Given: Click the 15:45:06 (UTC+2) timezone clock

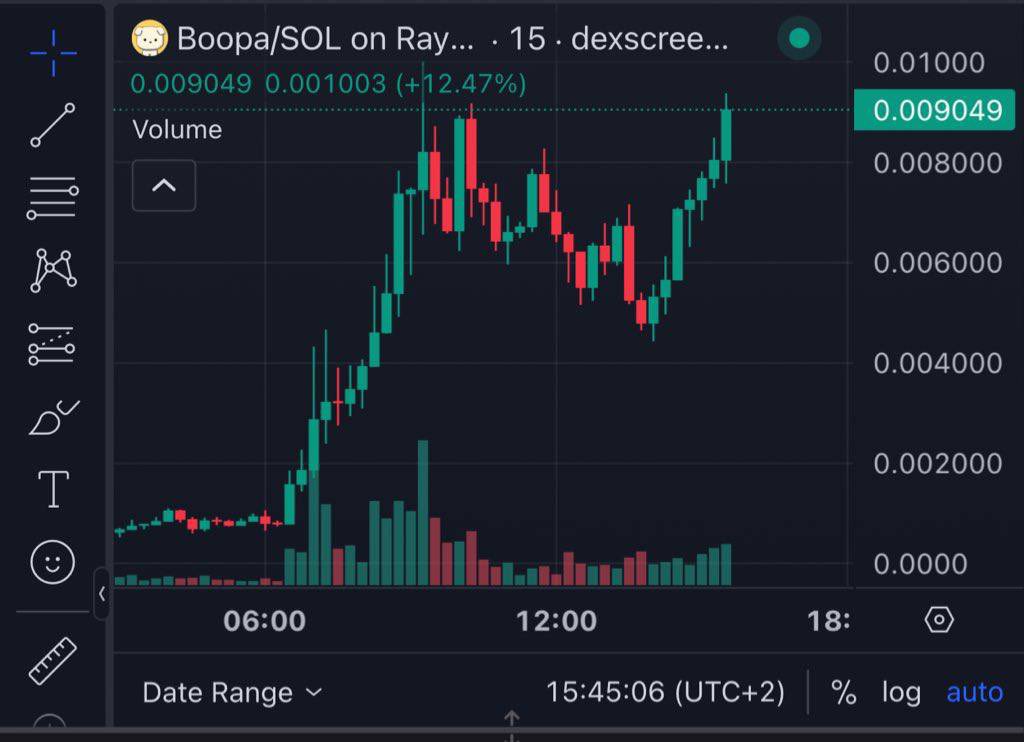Looking at the screenshot, I should coord(665,692).
